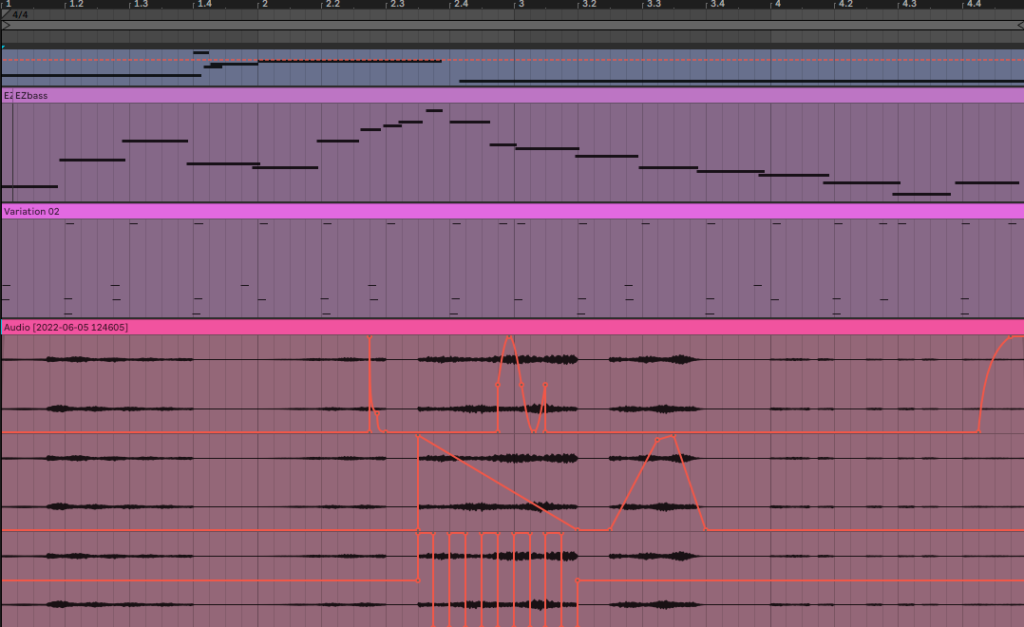1024x627 pixels.
Task: Click the solid red automation segment after bar 2
Action: click(x=350, y=61)
